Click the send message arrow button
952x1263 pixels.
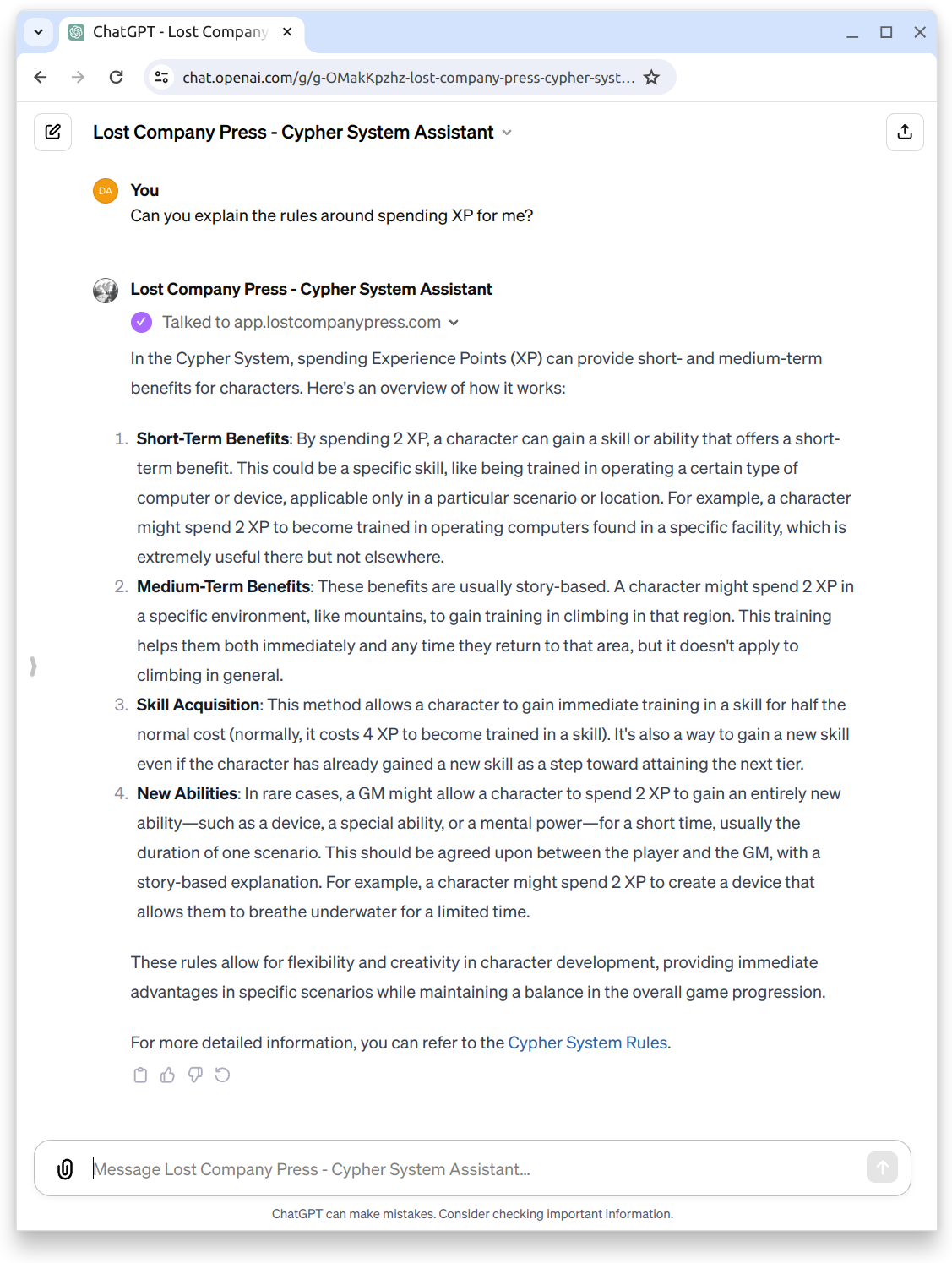(x=882, y=1168)
